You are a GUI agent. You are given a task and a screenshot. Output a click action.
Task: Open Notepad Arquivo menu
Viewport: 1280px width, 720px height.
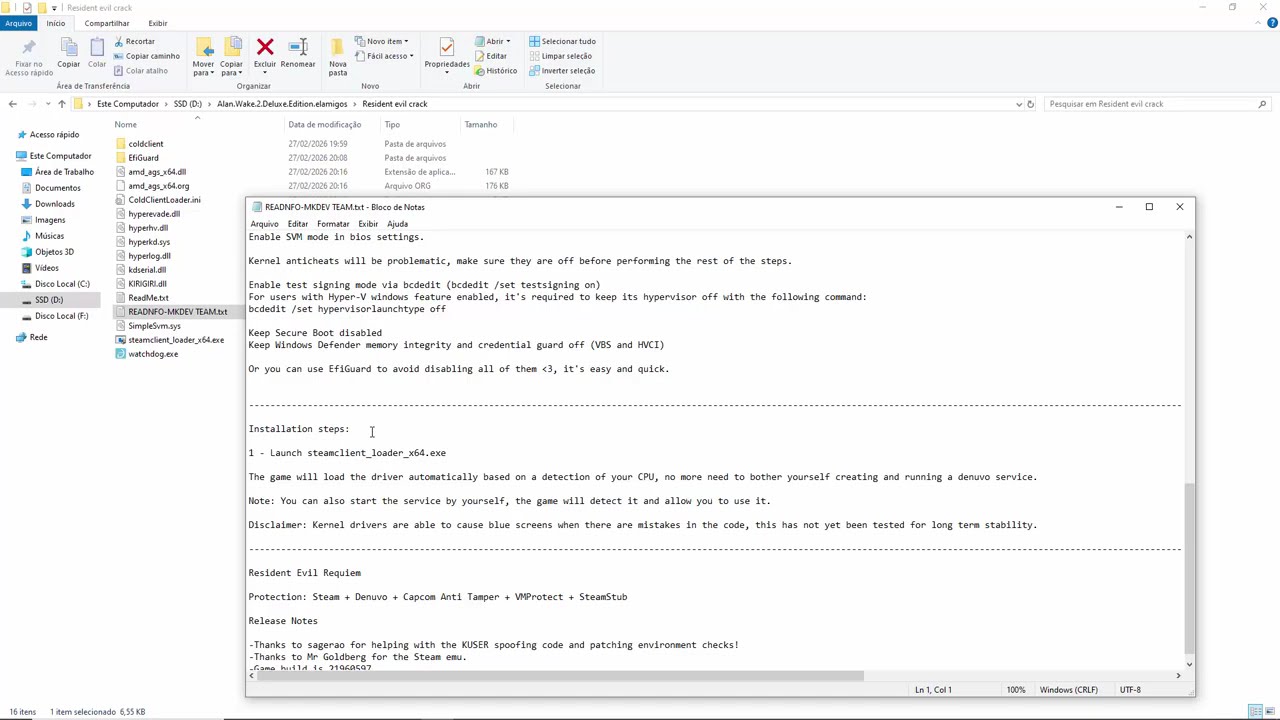click(264, 224)
